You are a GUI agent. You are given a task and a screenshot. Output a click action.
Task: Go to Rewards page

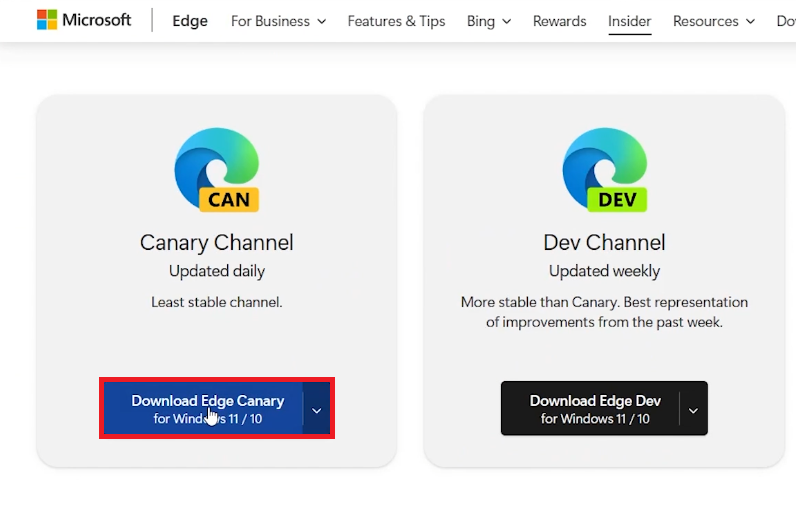pos(559,21)
